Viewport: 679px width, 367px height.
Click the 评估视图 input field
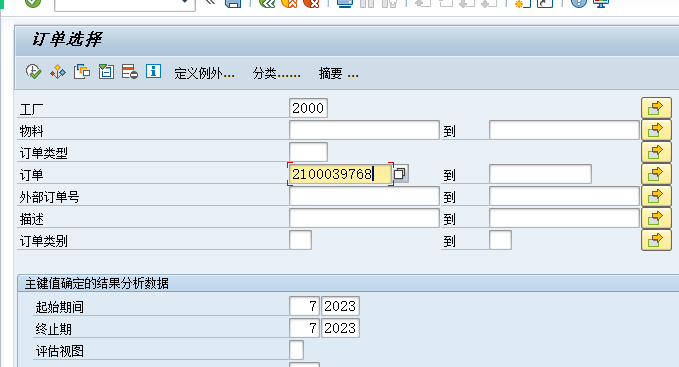[x=297, y=350]
